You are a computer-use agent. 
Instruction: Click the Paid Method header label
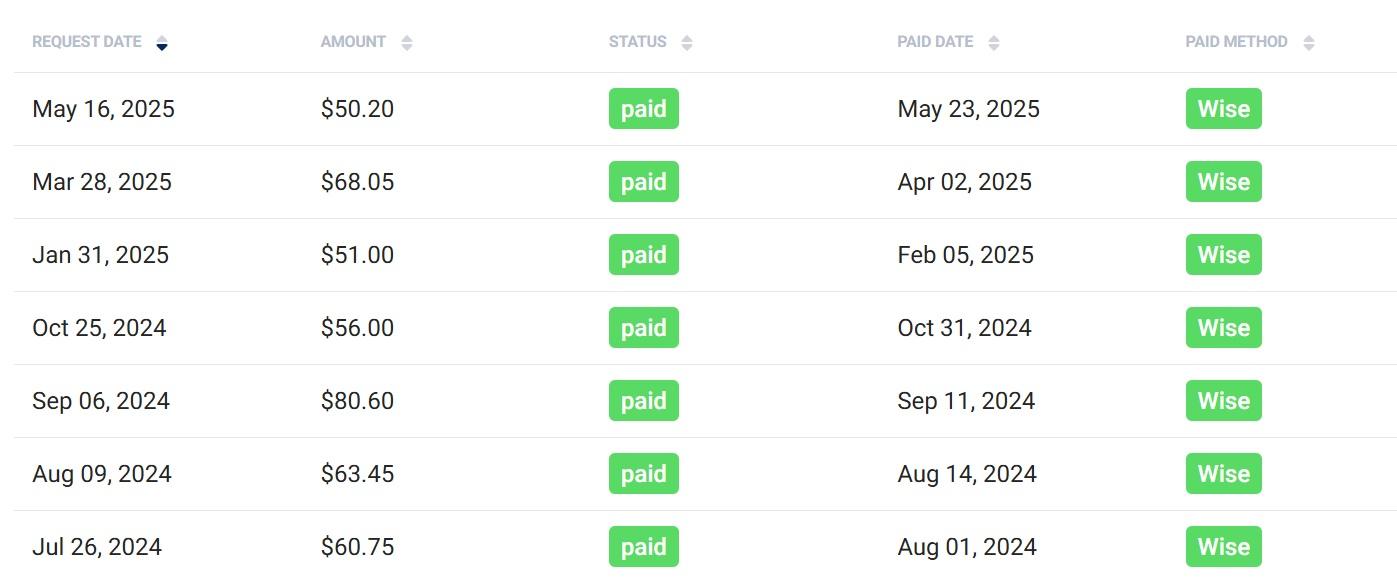[1237, 42]
